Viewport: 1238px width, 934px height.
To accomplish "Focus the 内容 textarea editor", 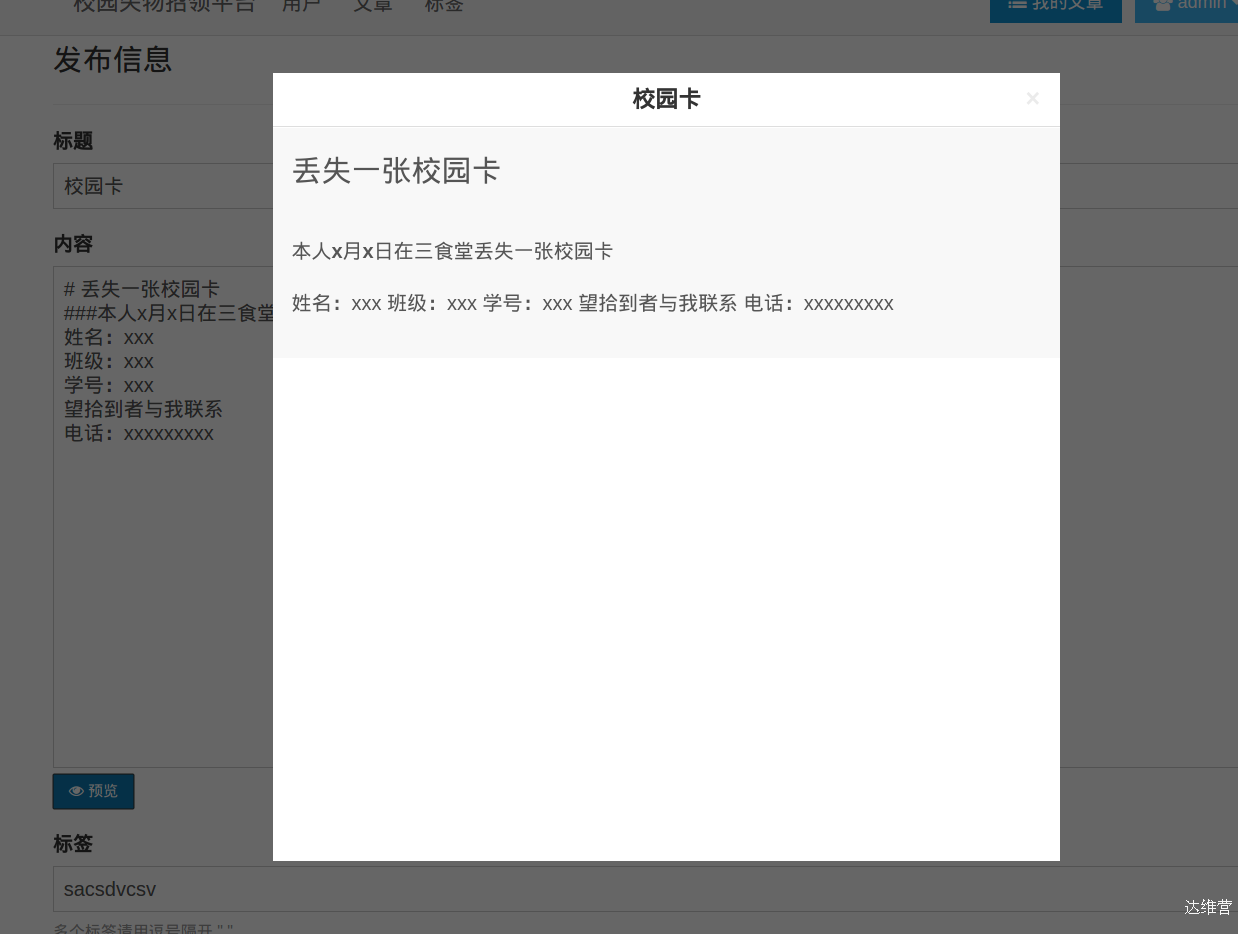I will click(x=645, y=517).
